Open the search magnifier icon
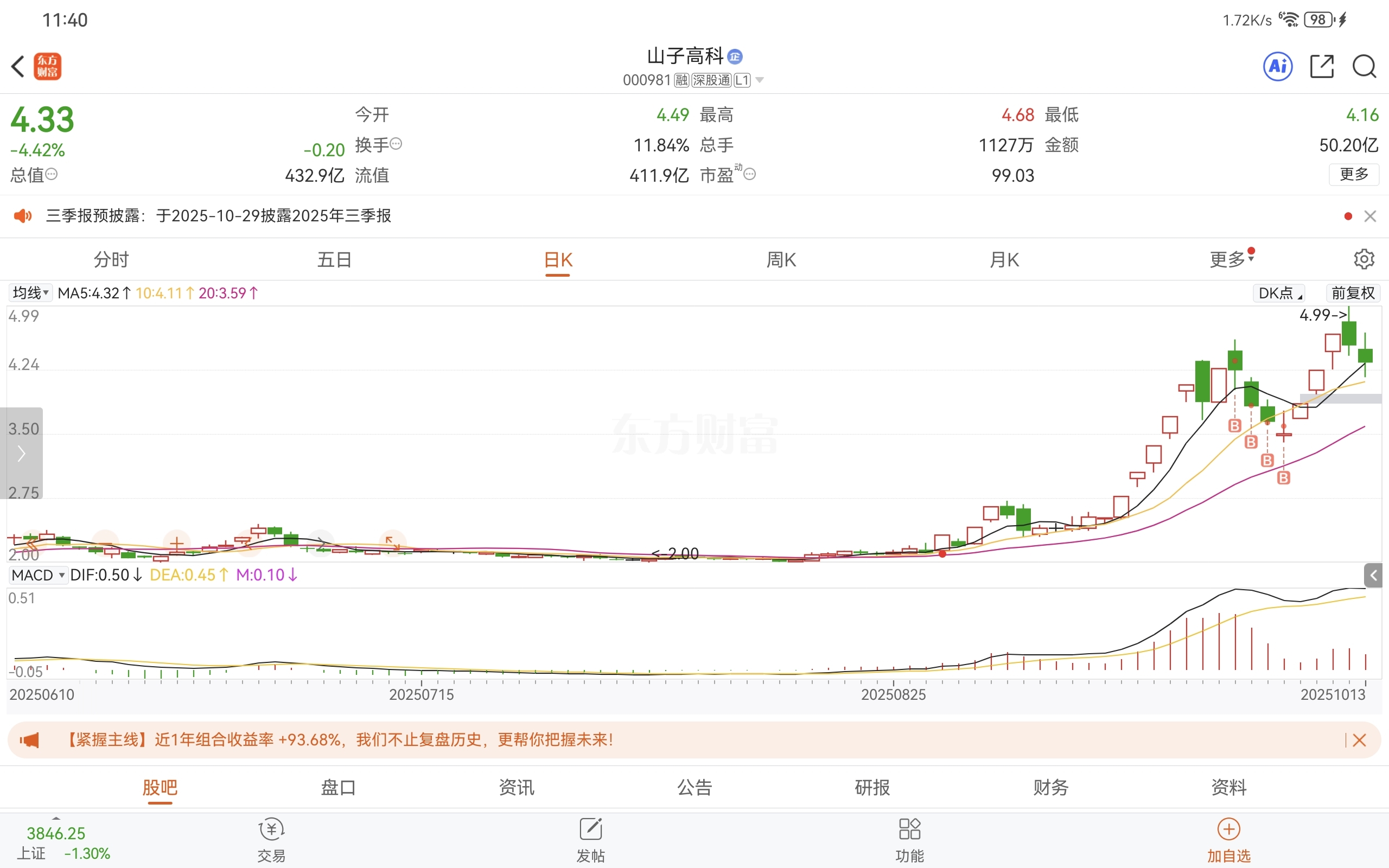Screen dimensions: 1389x868 [1363, 66]
